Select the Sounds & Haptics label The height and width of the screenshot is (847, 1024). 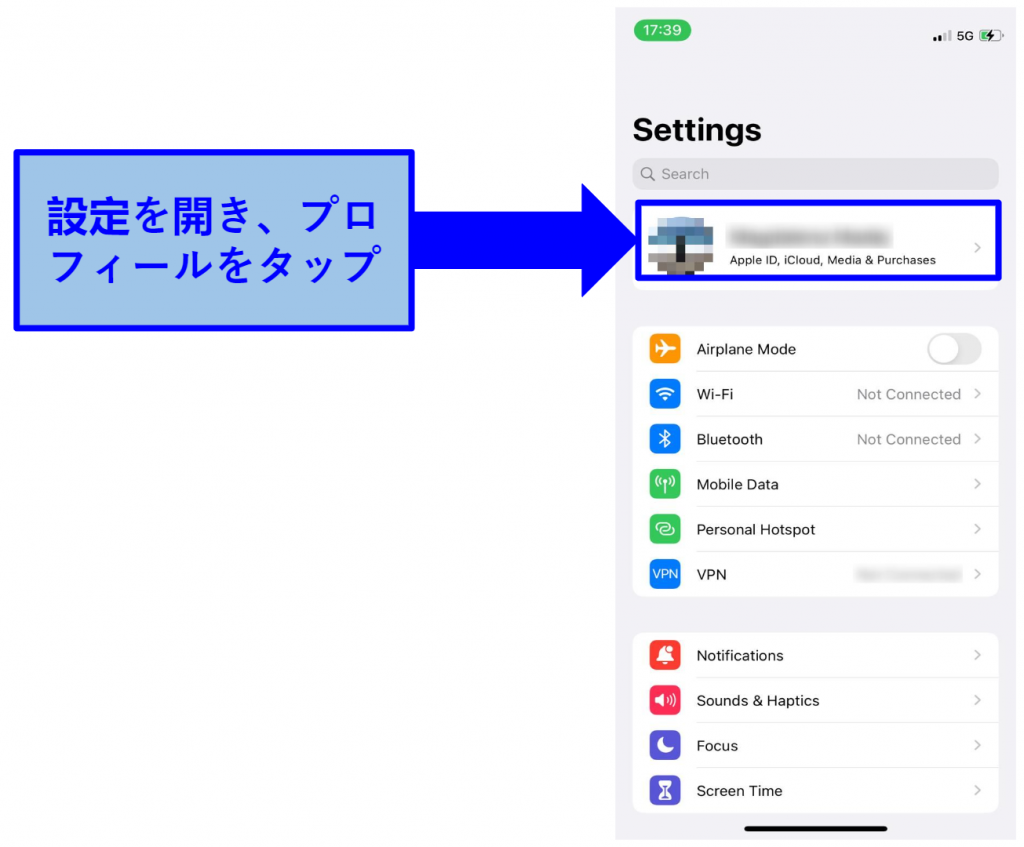(x=758, y=701)
